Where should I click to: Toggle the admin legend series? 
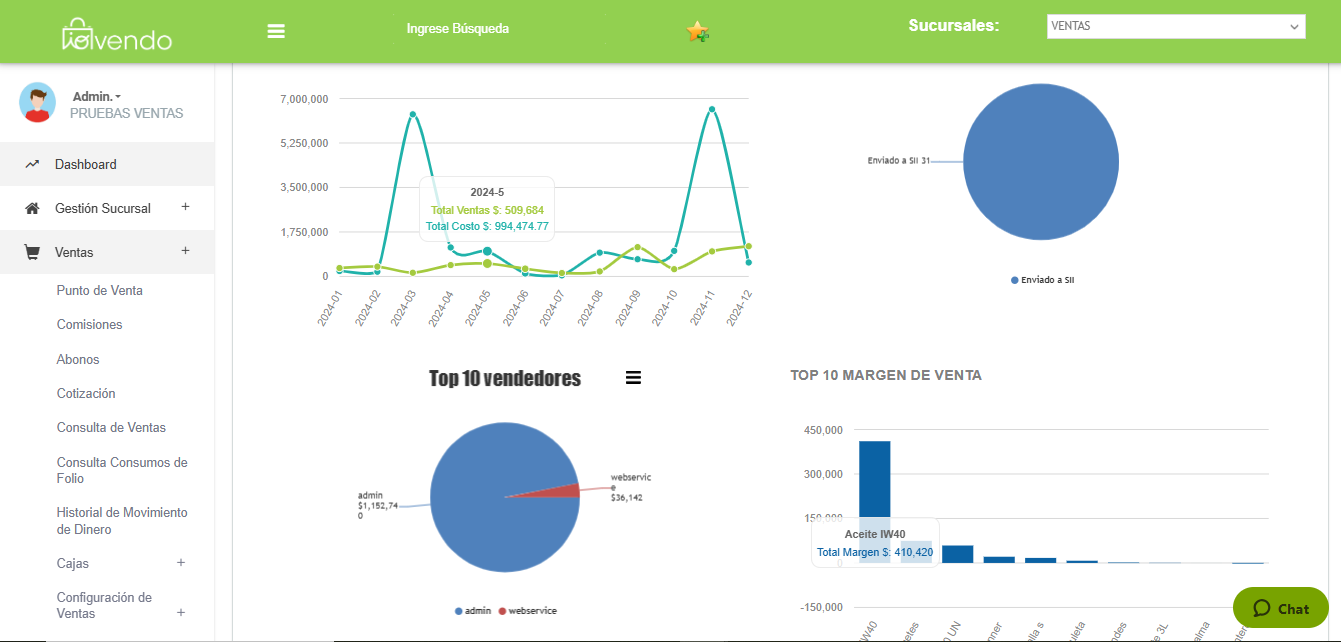pos(473,610)
